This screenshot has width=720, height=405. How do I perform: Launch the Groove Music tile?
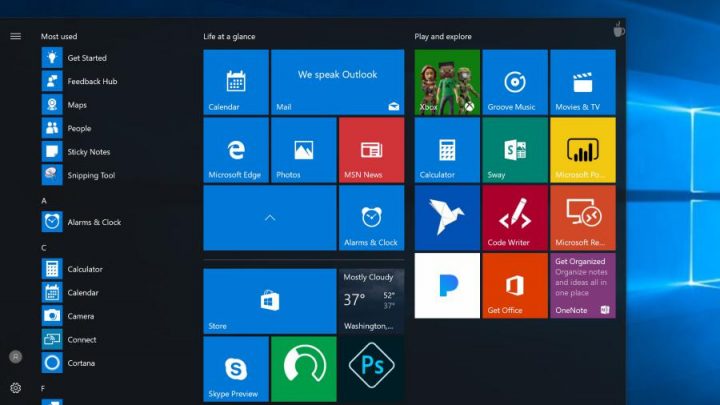click(x=515, y=82)
